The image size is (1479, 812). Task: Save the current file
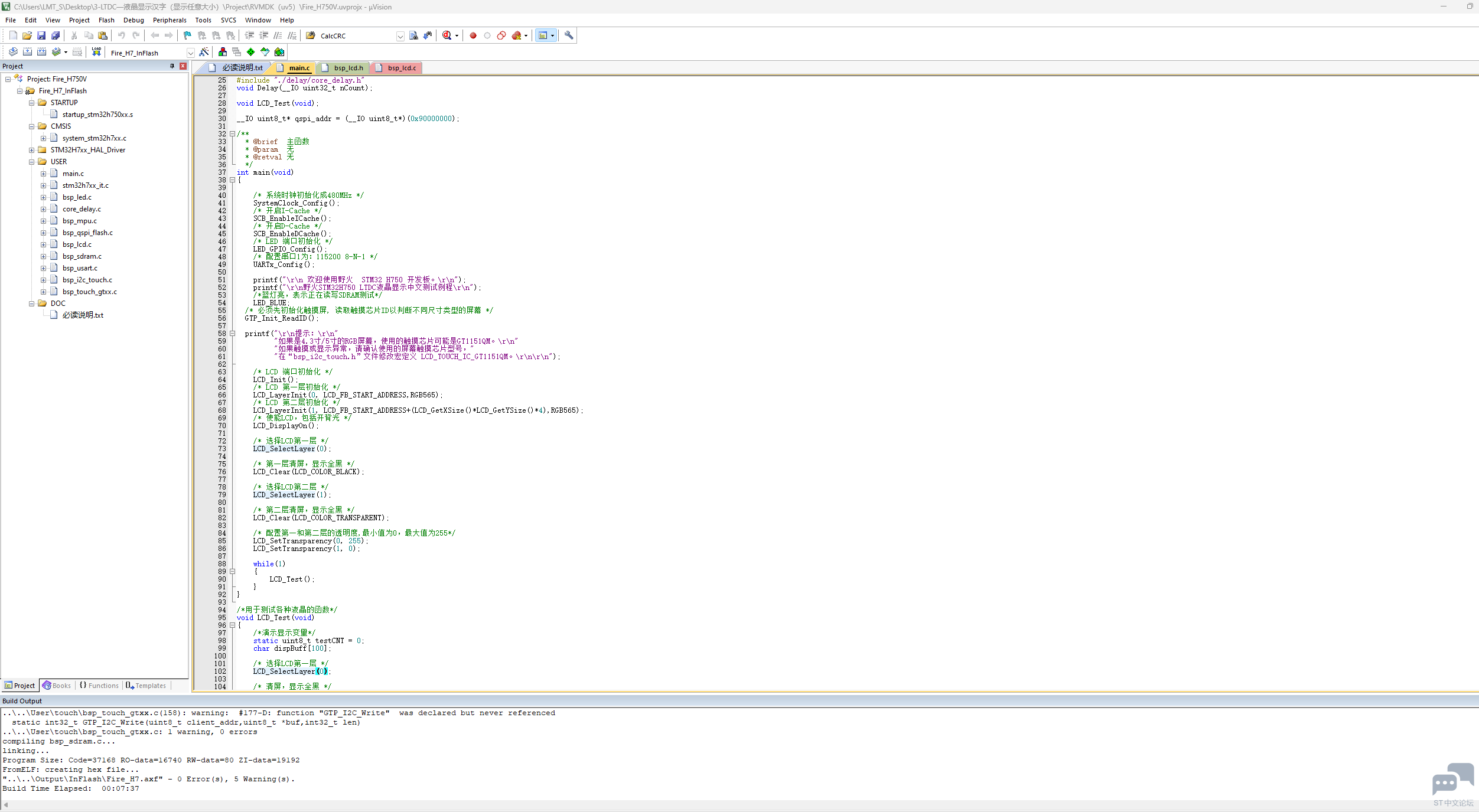point(41,35)
